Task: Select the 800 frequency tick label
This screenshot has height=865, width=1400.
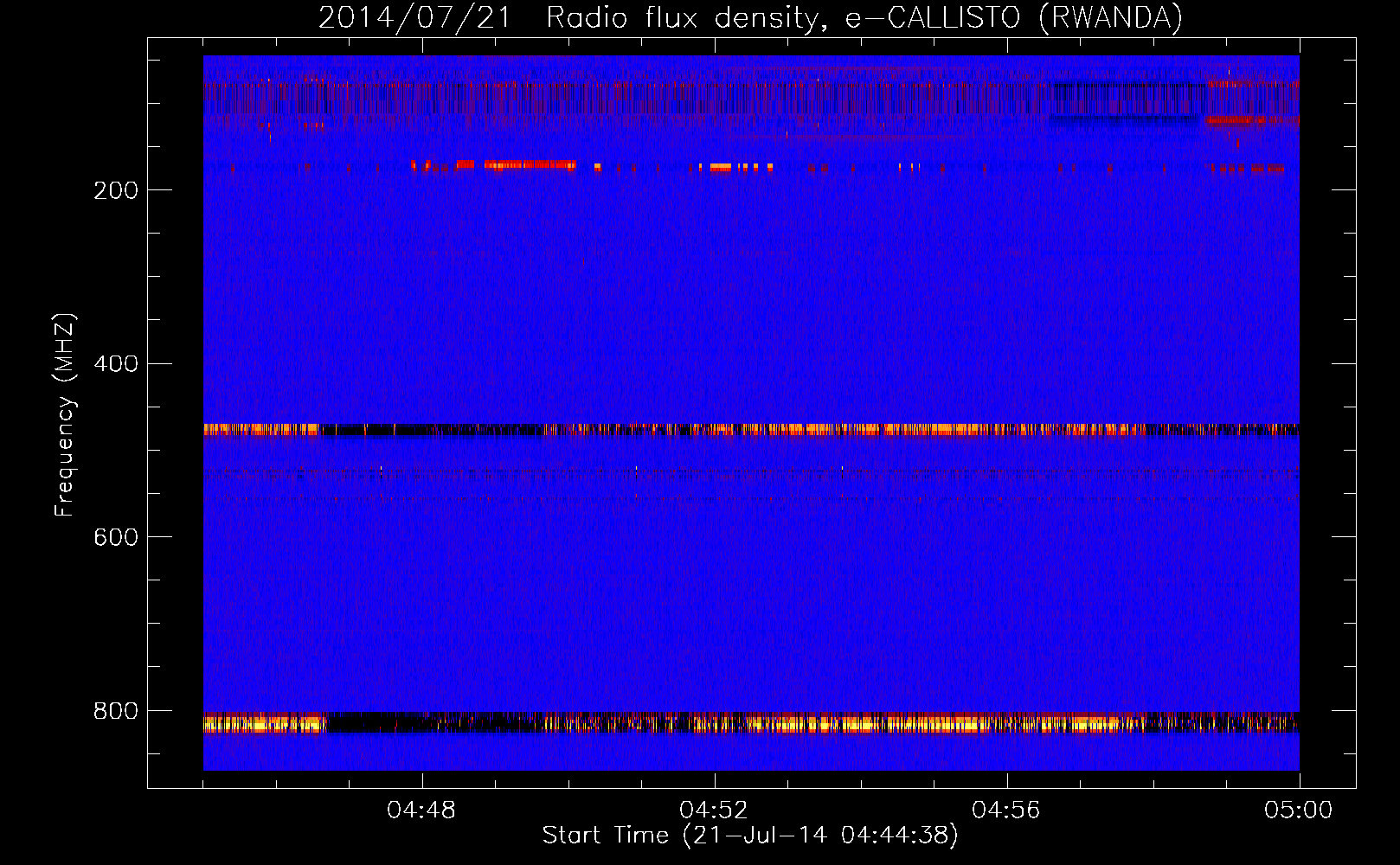Action: [x=116, y=710]
